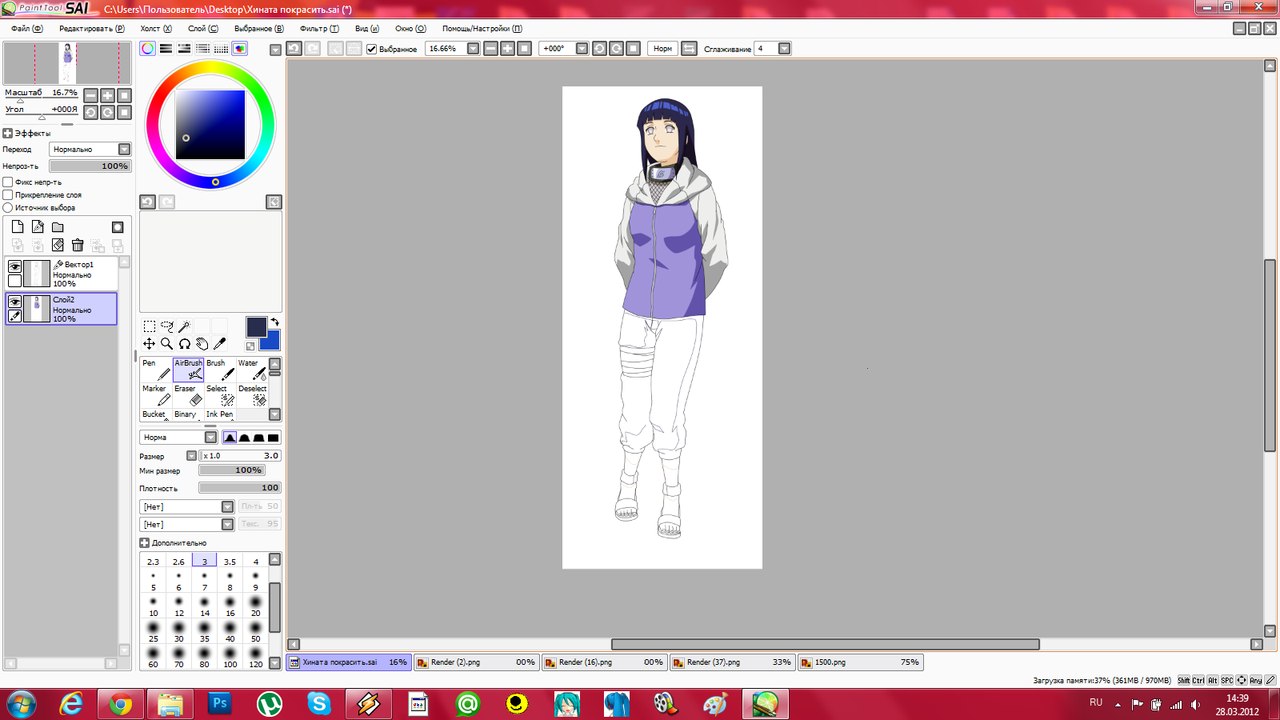
Task: Expand the Дополнительно brush settings
Action: [145, 543]
